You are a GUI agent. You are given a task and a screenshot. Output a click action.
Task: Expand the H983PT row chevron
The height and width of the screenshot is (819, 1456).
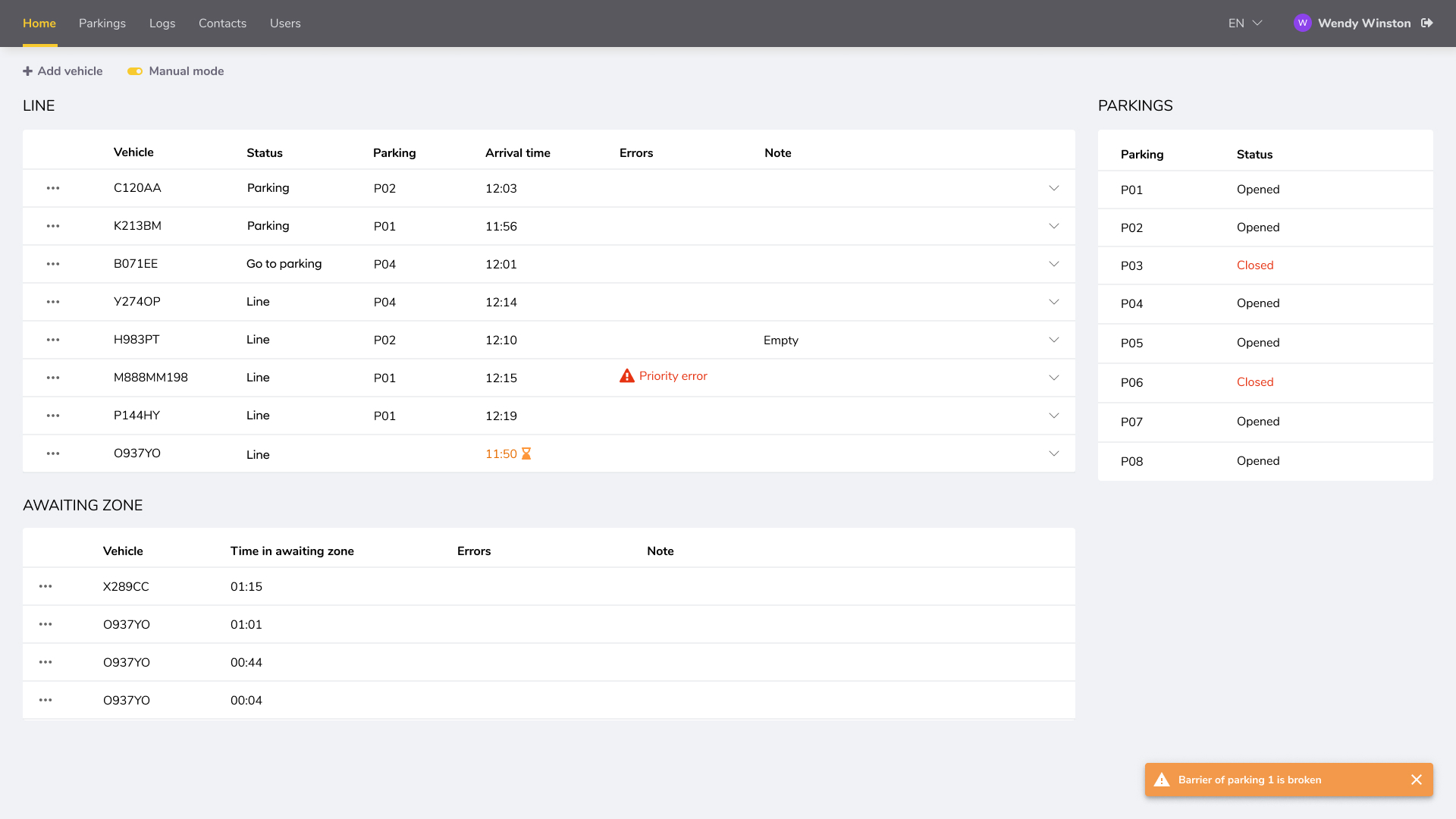[x=1053, y=340]
